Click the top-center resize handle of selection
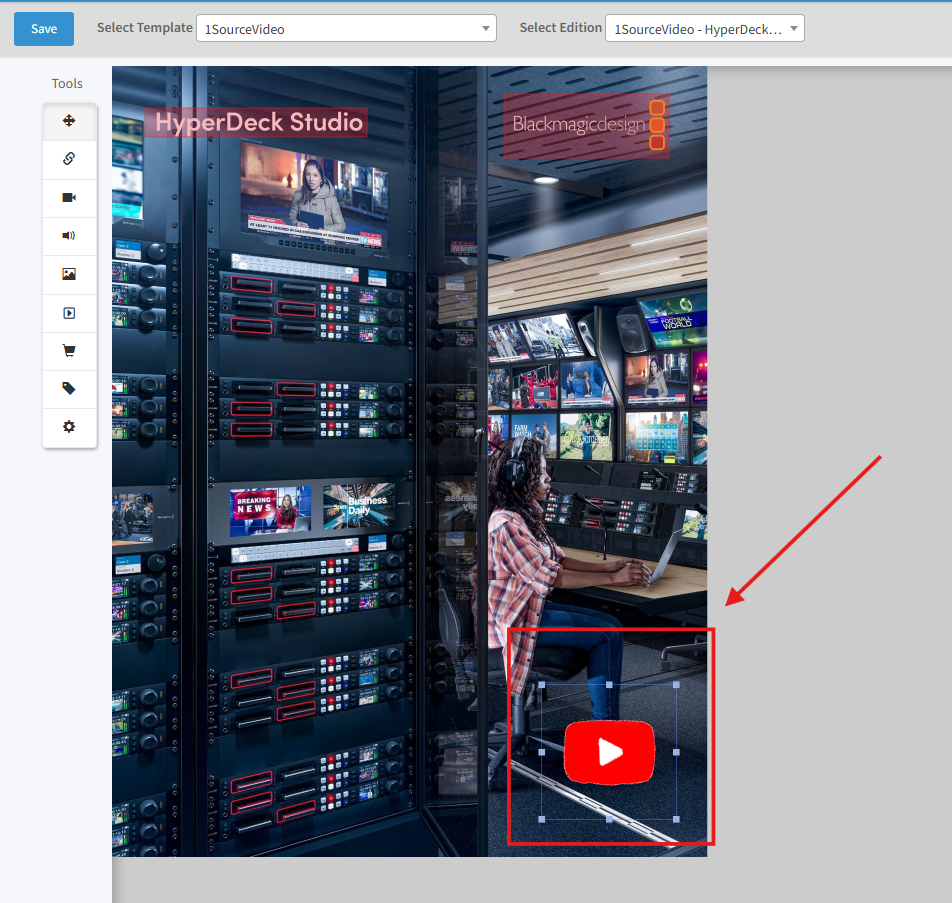Viewport: 952px width, 903px height. (x=609, y=686)
